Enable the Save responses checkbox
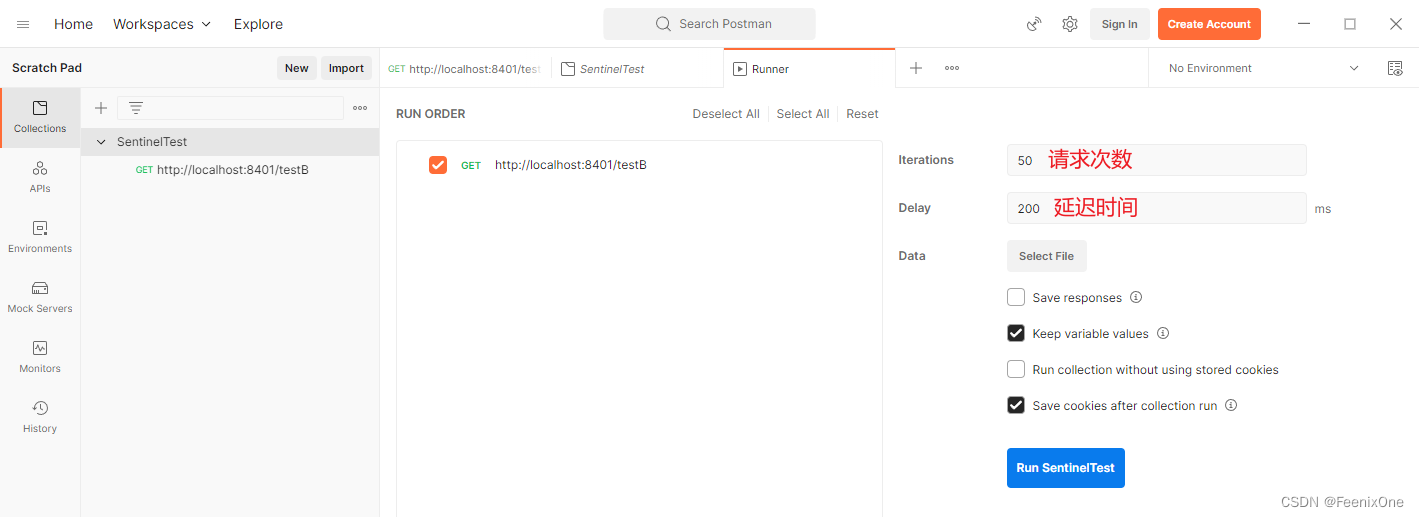The image size is (1419, 517). 1016,297
